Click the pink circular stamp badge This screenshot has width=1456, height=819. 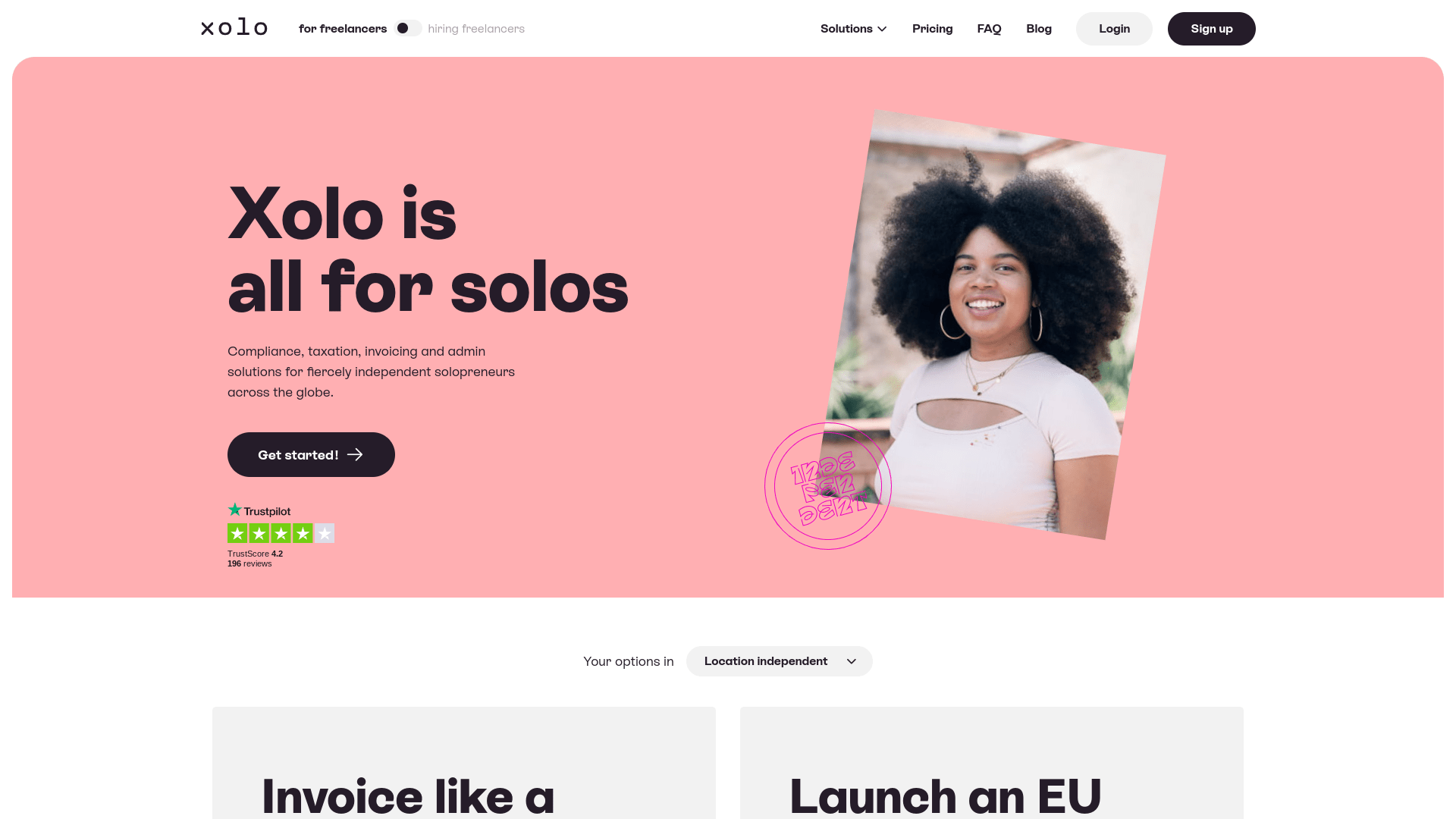click(x=827, y=486)
